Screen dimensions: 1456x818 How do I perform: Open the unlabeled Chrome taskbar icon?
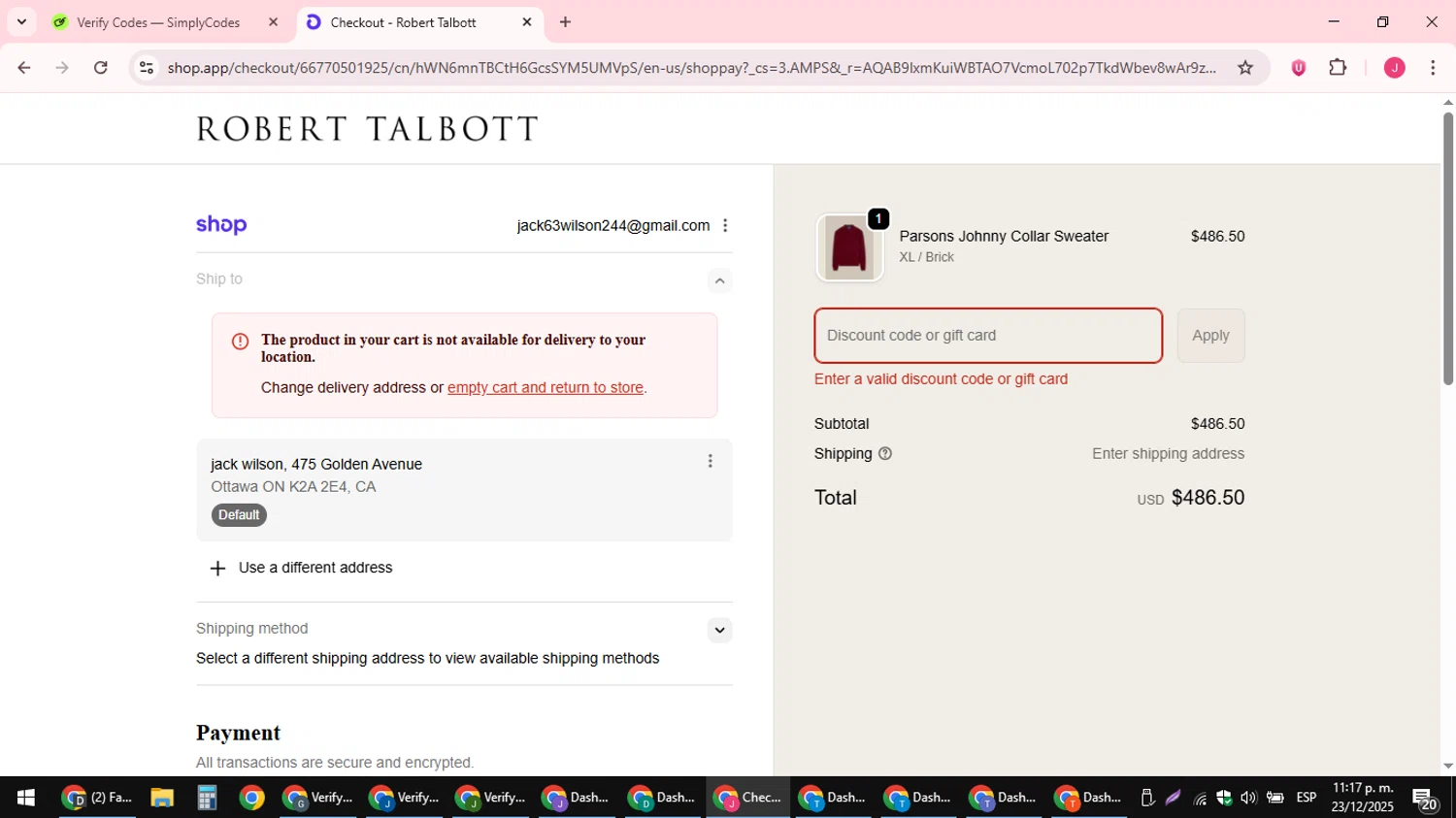(251, 798)
